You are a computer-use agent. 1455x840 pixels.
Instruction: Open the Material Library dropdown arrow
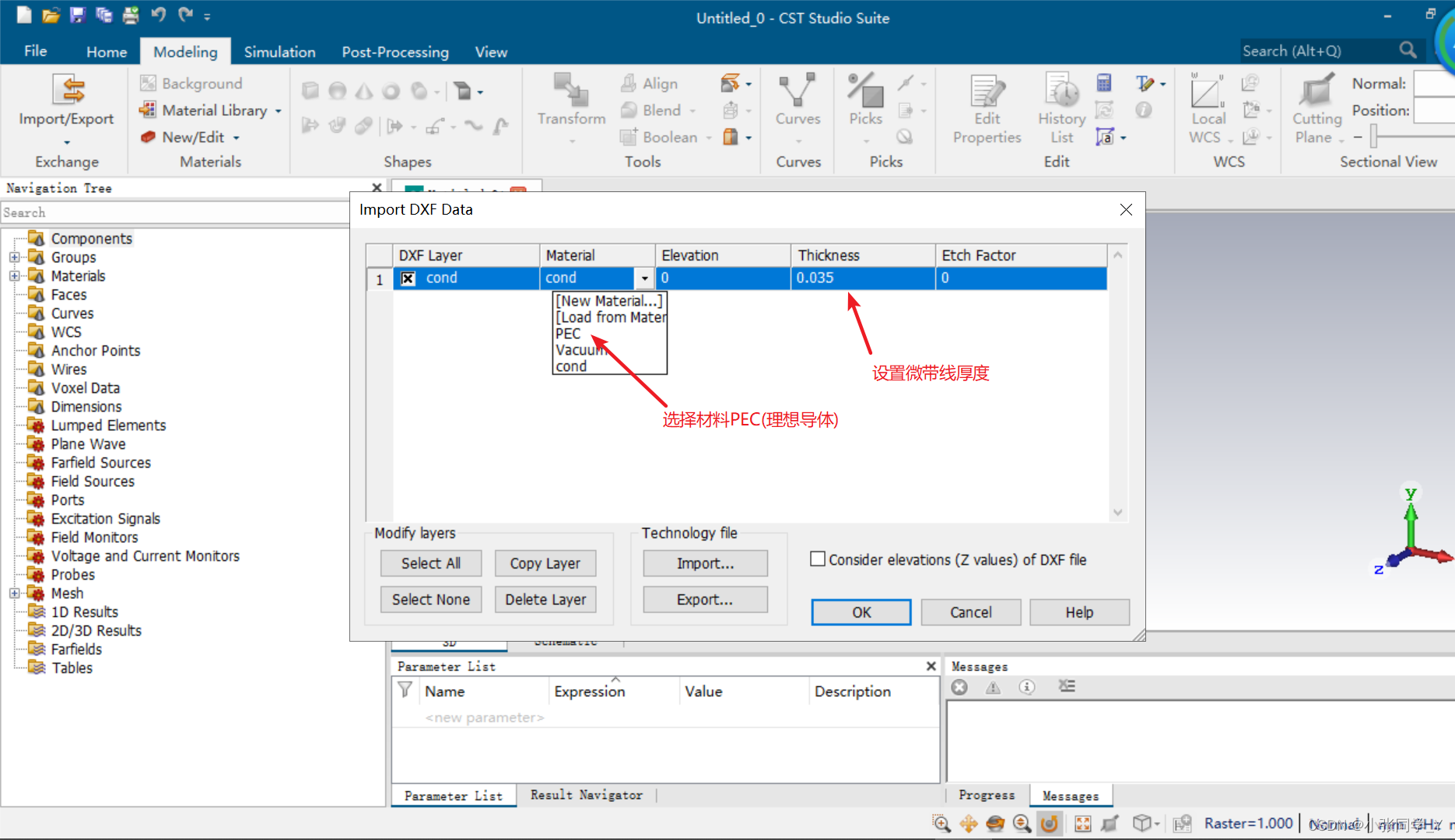[x=278, y=111]
